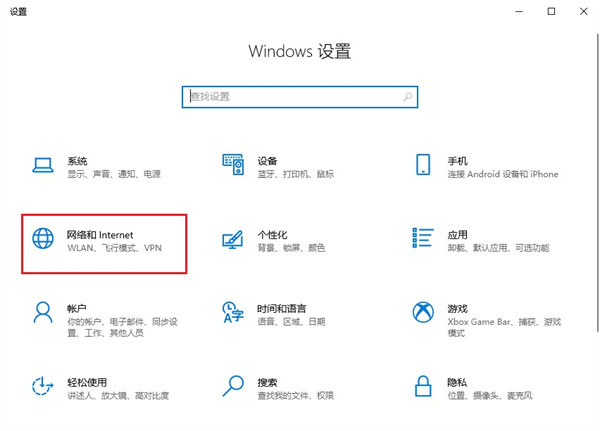This screenshot has height=431, width=600.
Task: Click the list icon for 应用
Action: [423, 238]
